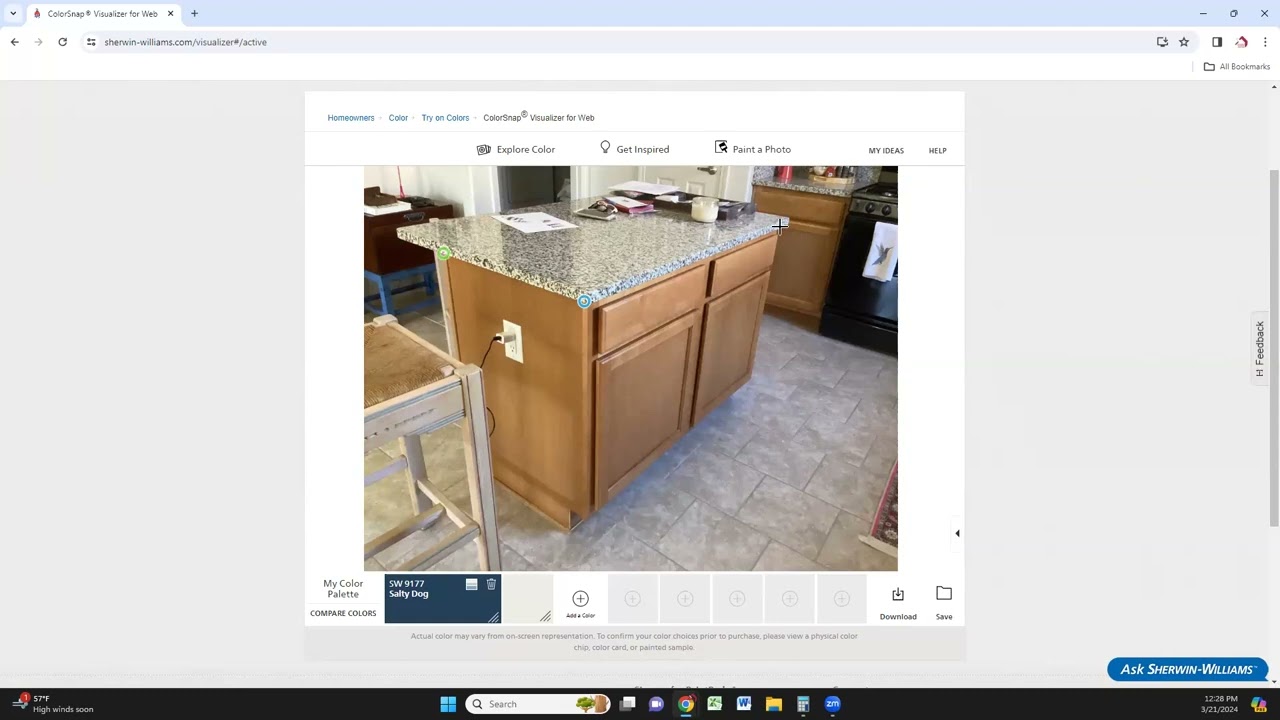Open Ask Sherwin-Williams chat
The width and height of the screenshot is (1280, 720).
coord(1187,669)
